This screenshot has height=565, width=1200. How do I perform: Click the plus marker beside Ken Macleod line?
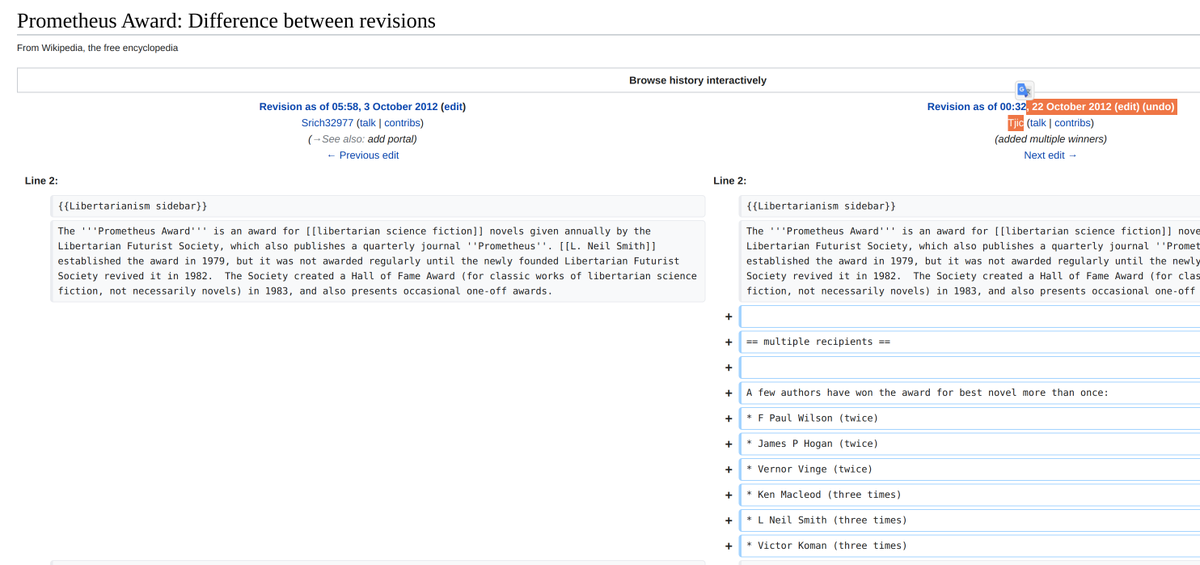point(728,495)
